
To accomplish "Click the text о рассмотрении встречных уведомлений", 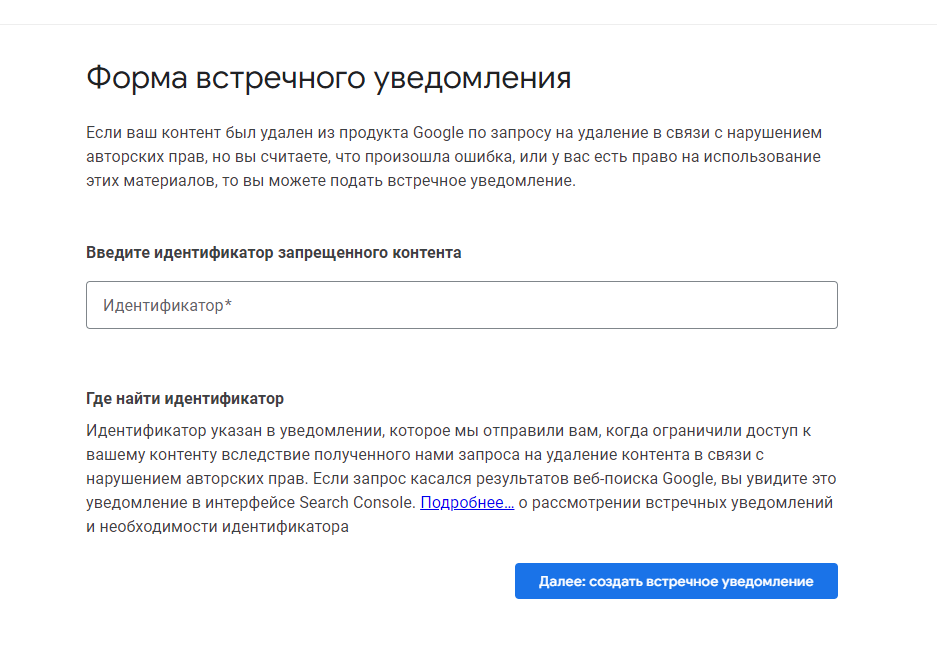I will 675,503.
